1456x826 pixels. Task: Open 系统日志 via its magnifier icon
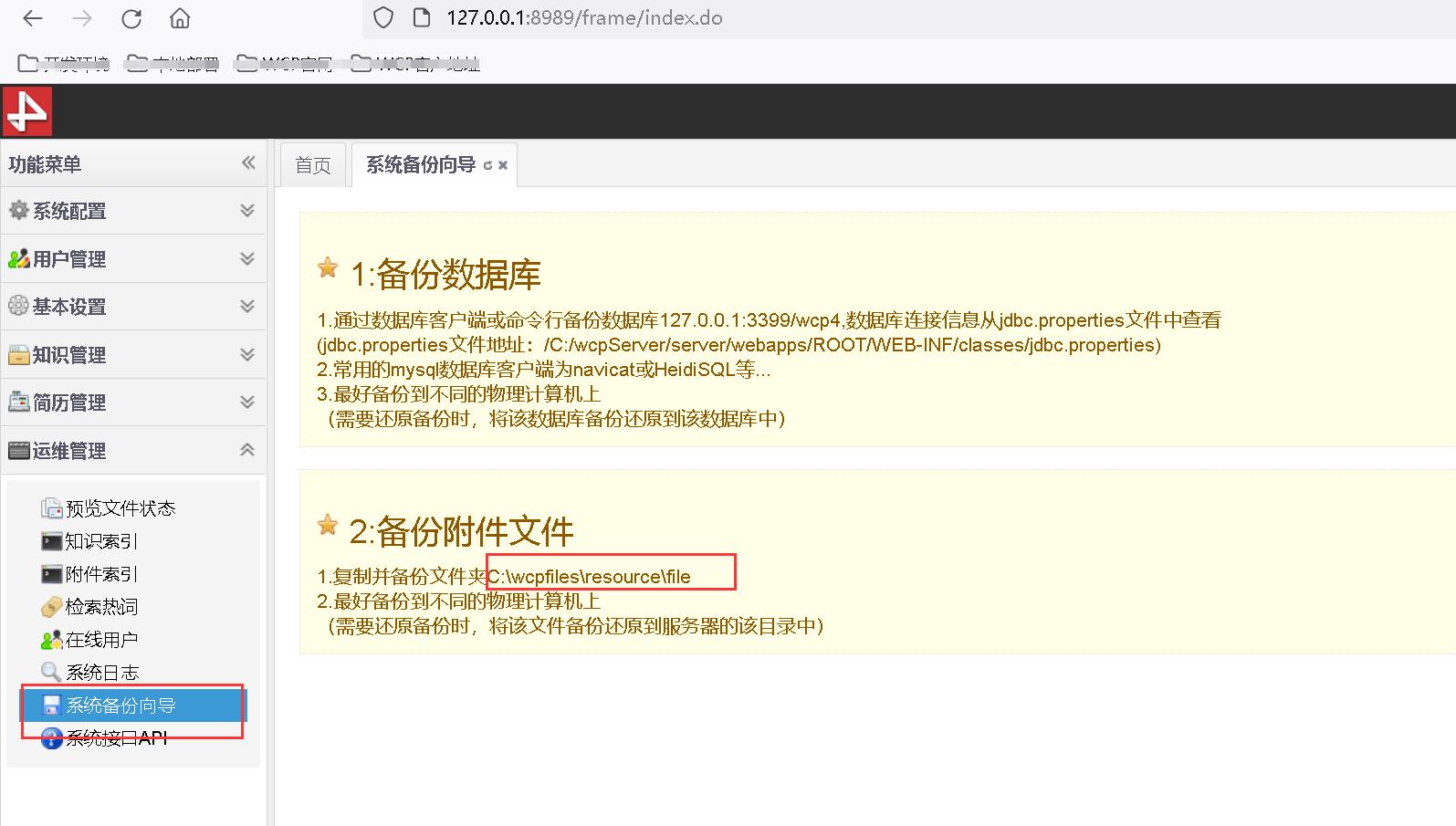coord(51,673)
